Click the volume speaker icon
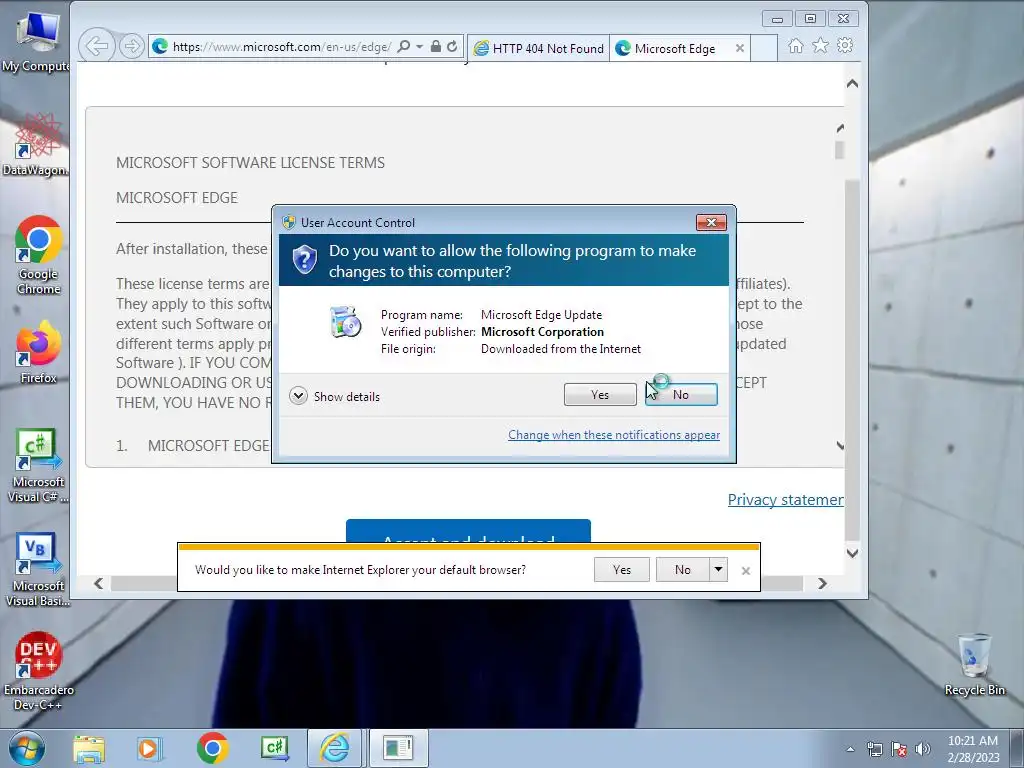This screenshot has width=1024, height=768. 923,749
